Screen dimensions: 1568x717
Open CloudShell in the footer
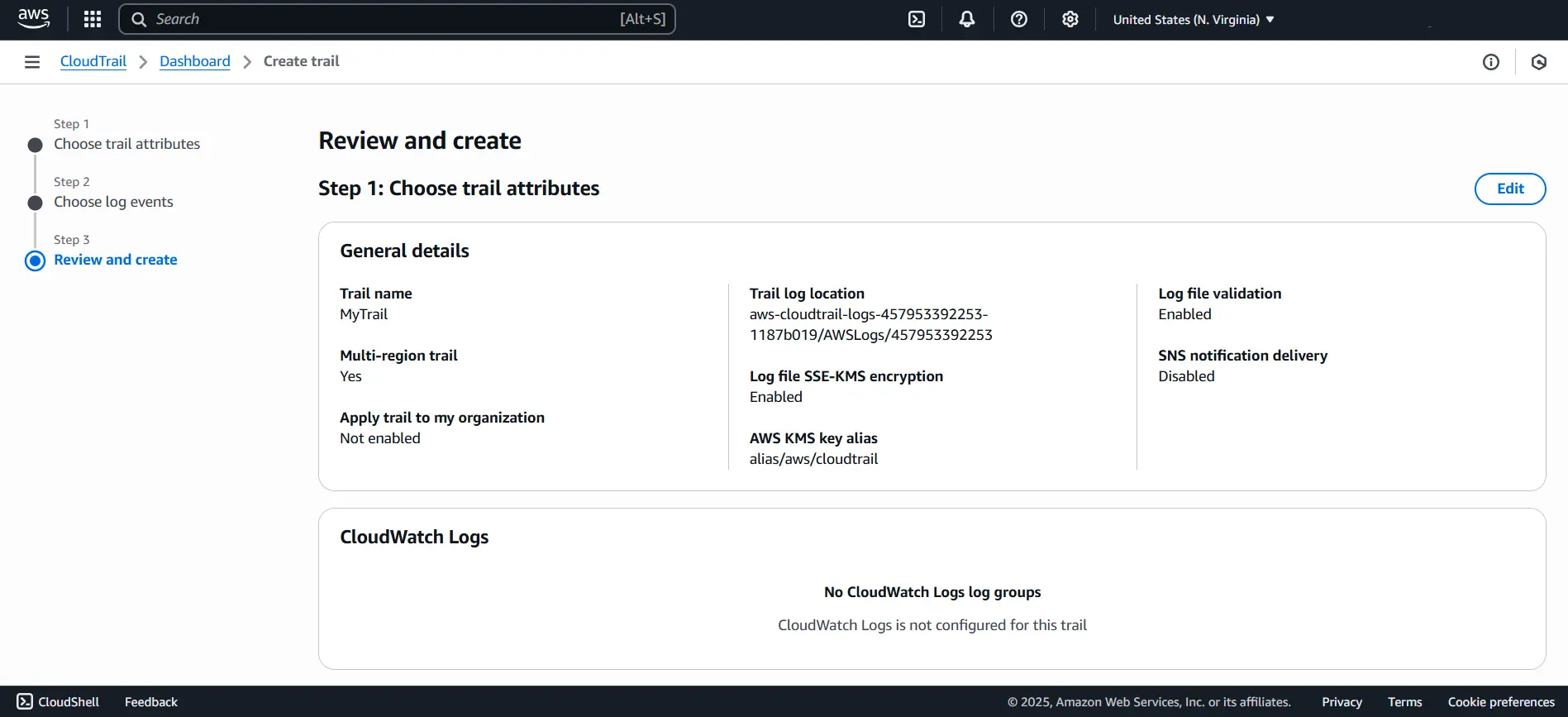click(x=58, y=701)
